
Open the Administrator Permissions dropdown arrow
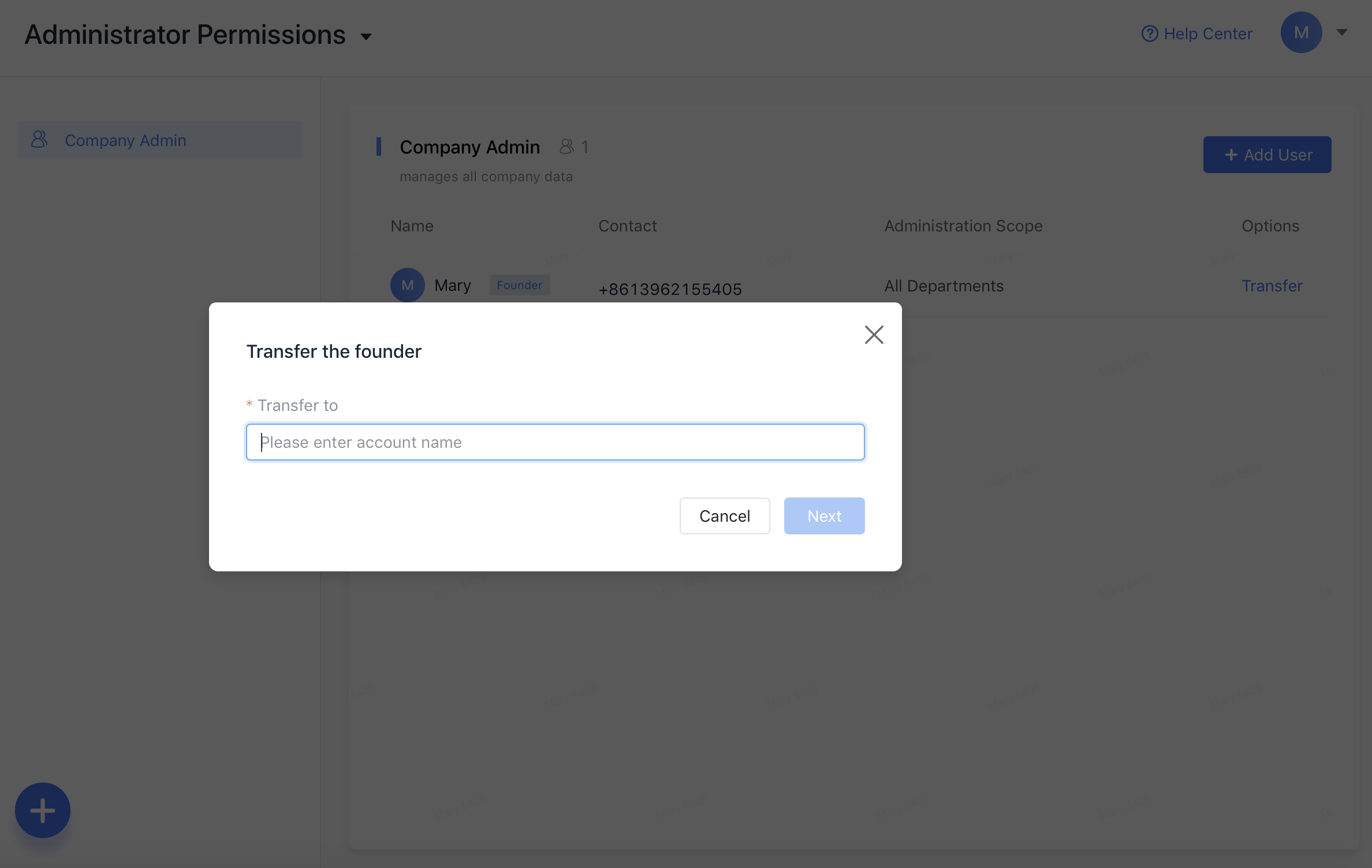[366, 36]
